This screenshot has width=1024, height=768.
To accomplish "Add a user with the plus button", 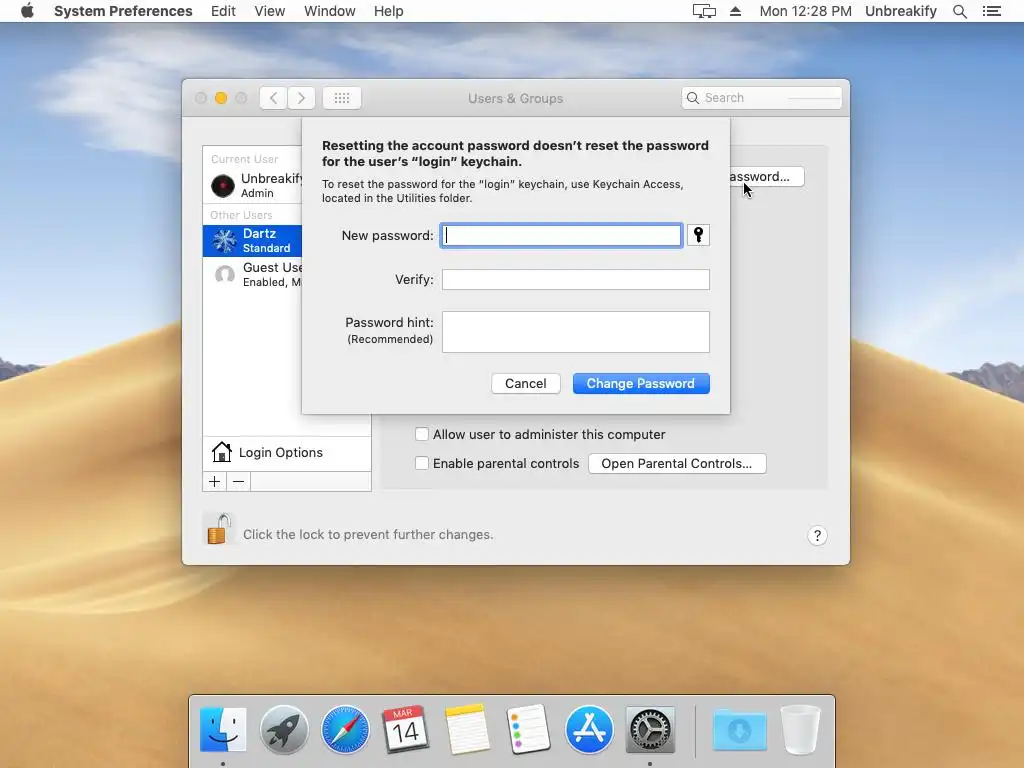I will (214, 481).
